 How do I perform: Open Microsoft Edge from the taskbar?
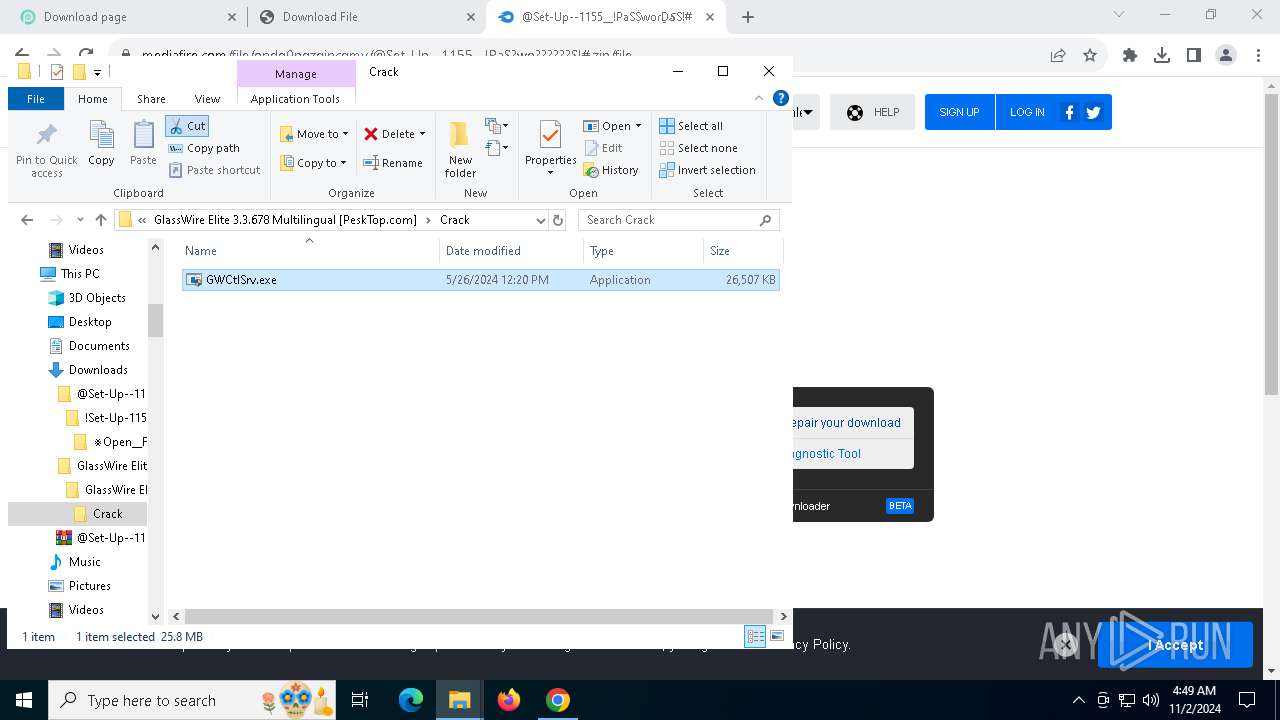click(411, 700)
